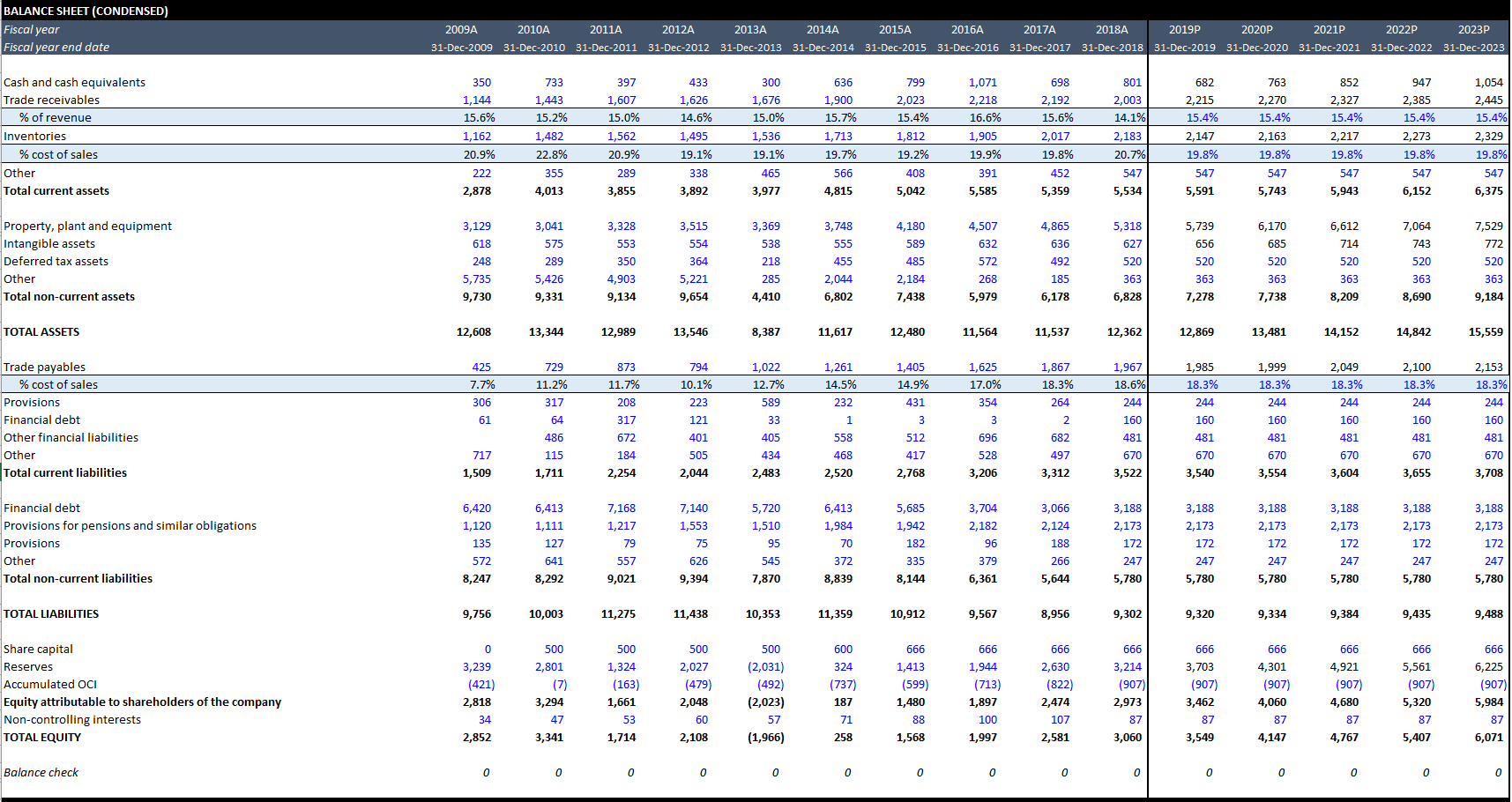Select 2012A total non-current liabilities 9,394
This screenshot has width=1512, height=802.
(x=694, y=579)
